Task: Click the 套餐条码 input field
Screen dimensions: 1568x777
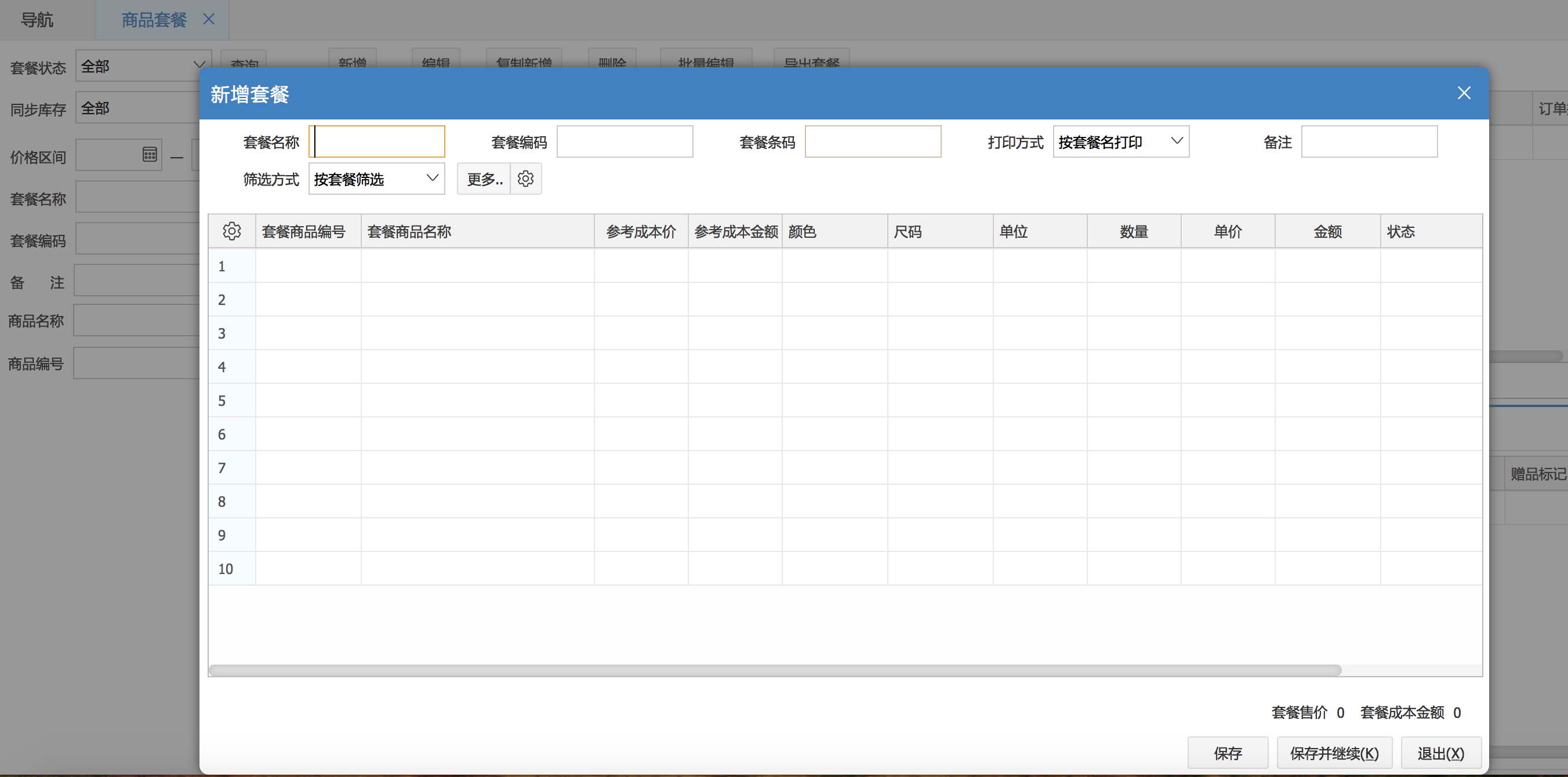Action: click(872, 141)
